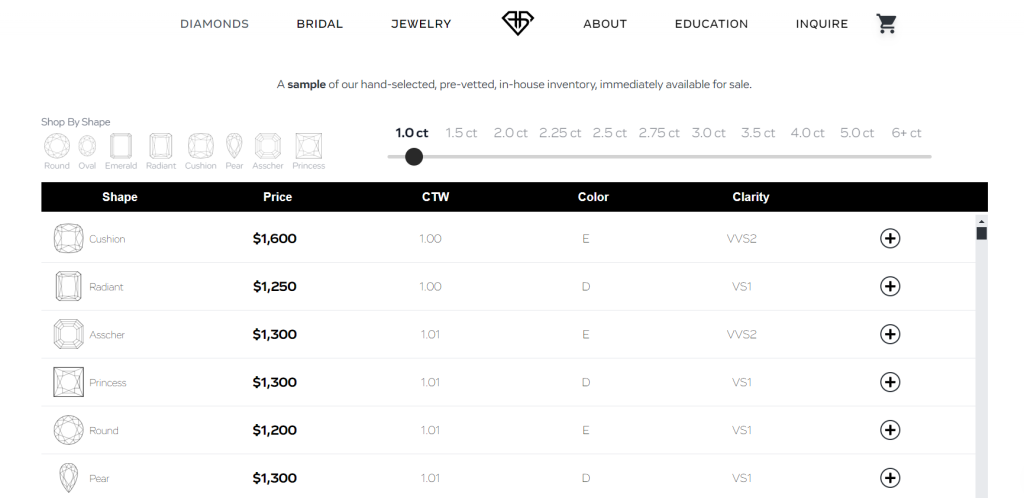Viewport: 1024px width, 498px height.
Task: Expand the Round $1,200 diamond row
Action: click(x=890, y=430)
